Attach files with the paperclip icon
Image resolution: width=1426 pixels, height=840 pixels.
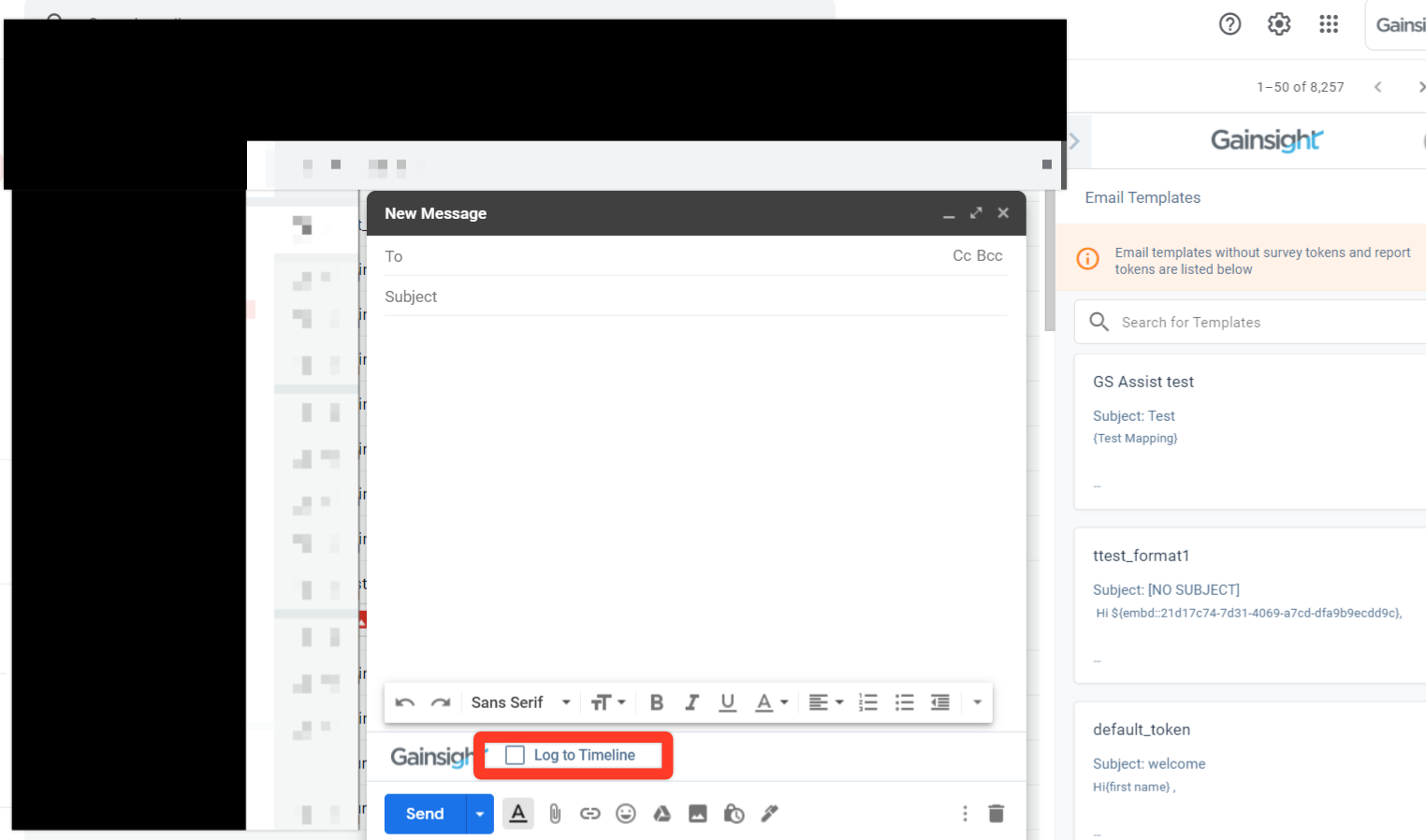pos(555,814)
